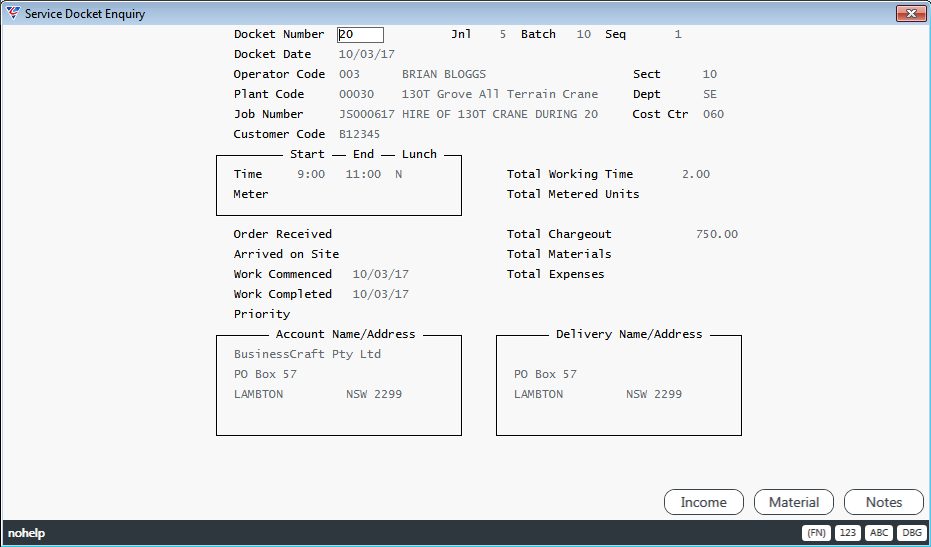Screen dimensions: 931x547
Task: Click operator name BRIAN BLOGGS
Action: [444, 74]
